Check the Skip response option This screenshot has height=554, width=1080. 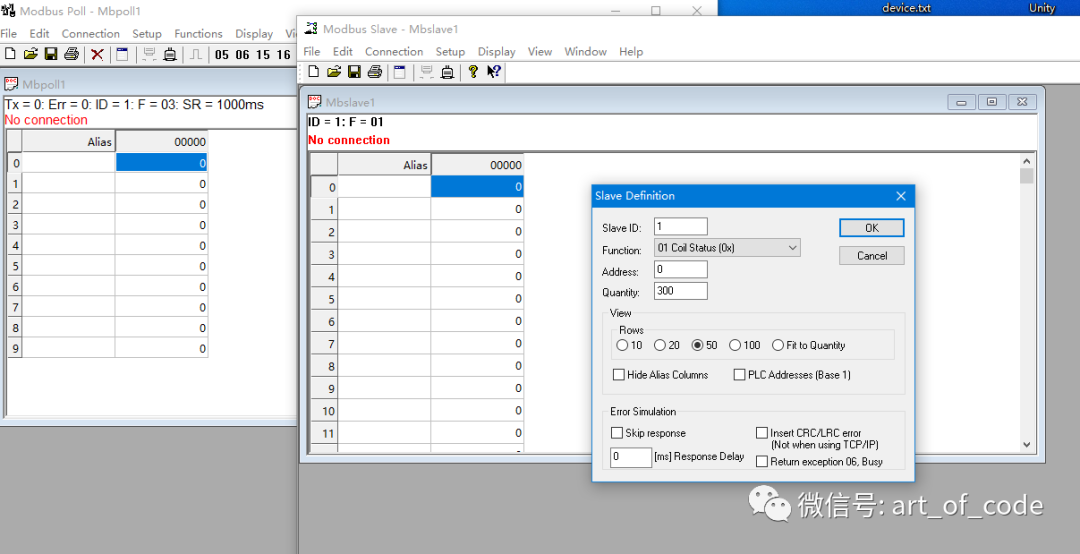pyautogui.click(x=617, y=433)
